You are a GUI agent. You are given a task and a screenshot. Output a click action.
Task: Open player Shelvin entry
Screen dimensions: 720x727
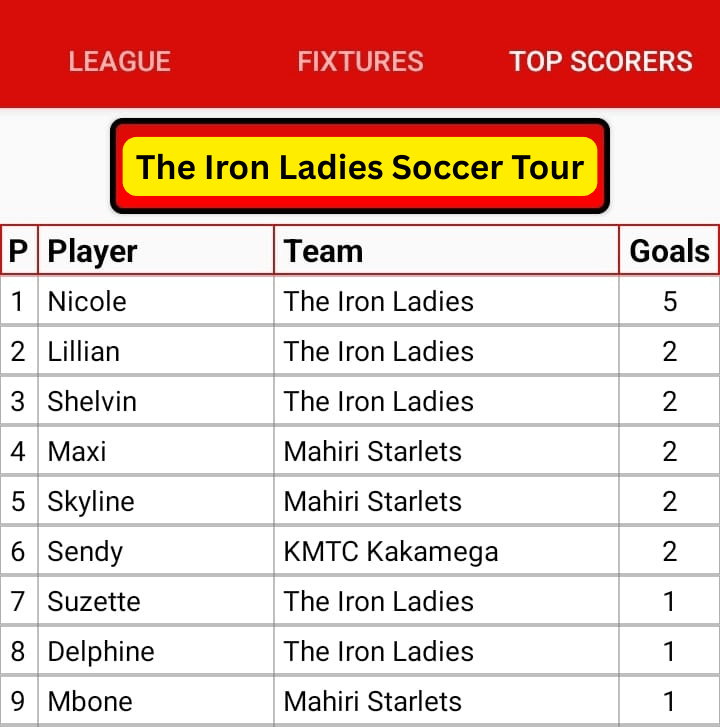92,401
